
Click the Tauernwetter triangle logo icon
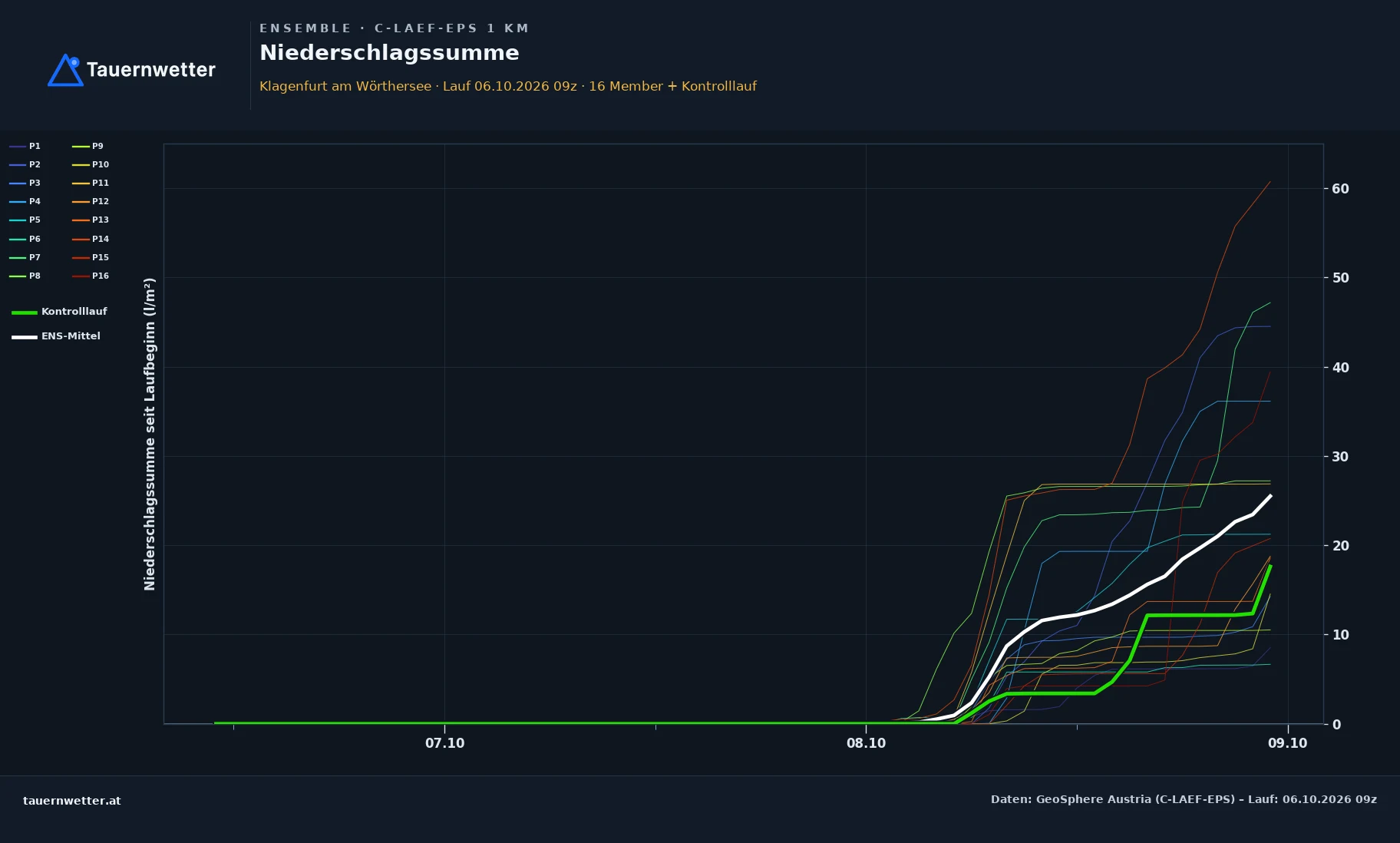65,70
